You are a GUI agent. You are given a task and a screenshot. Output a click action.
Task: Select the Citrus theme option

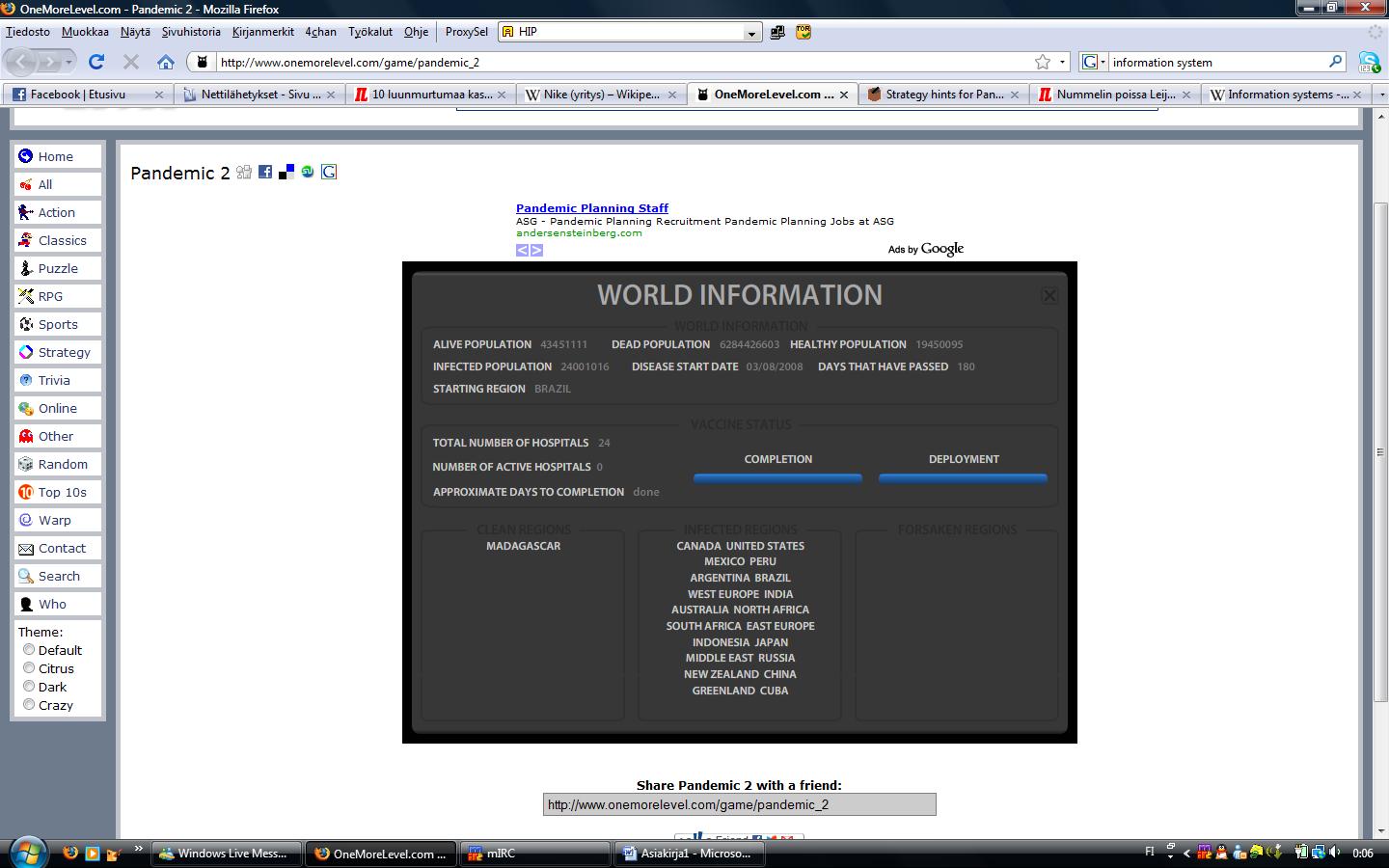(29, 668)
